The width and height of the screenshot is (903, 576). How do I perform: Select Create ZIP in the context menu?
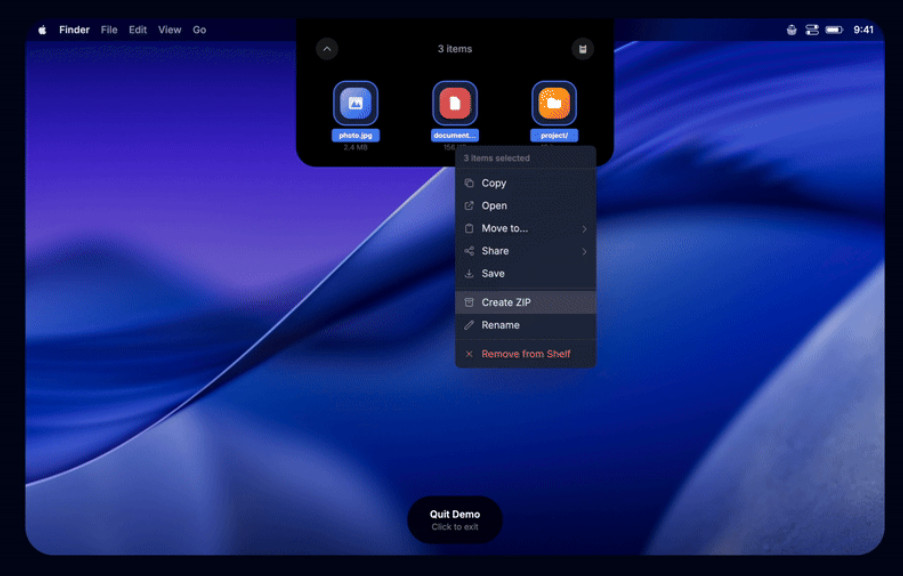click(x=525, y=302)
